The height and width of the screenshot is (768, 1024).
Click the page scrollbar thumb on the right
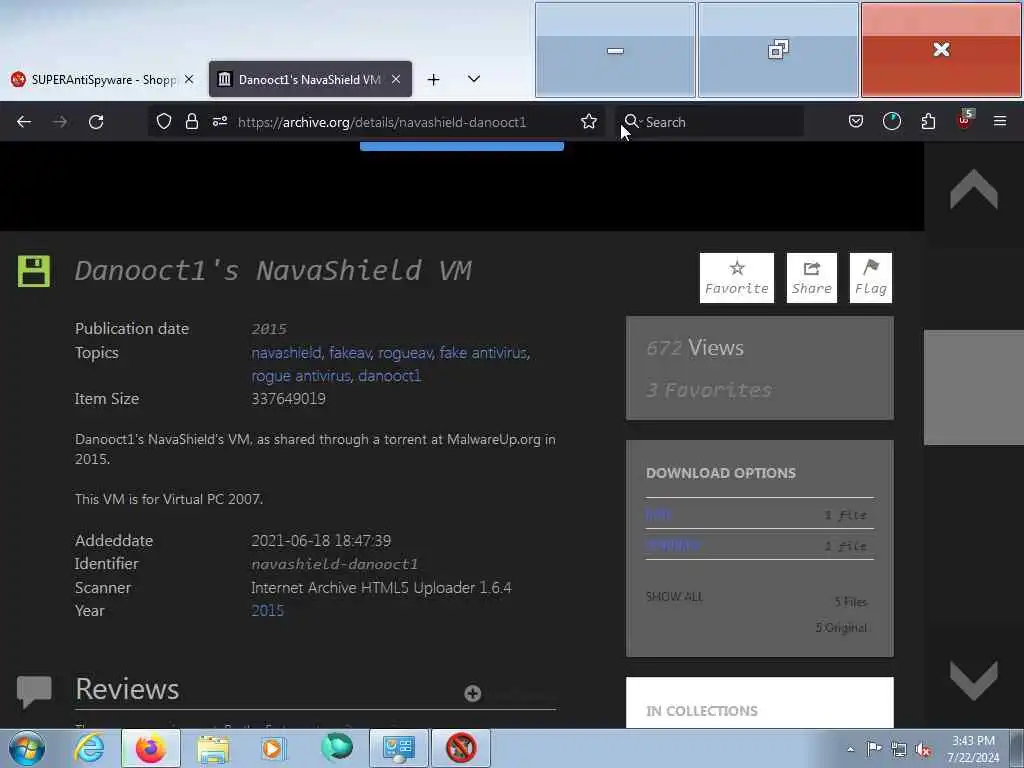point(974,387)
